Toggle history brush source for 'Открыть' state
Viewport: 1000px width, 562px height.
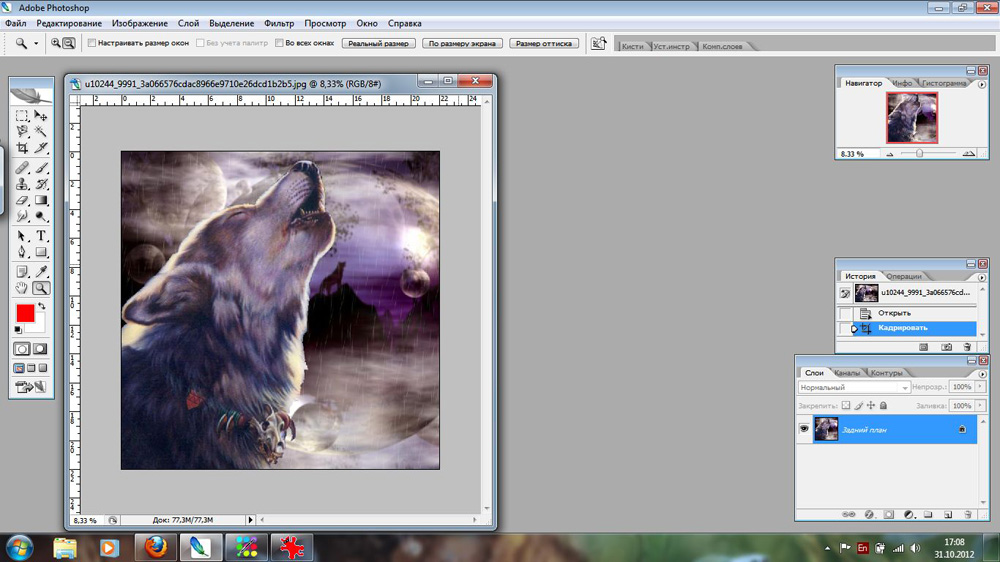pyautogui.click(x=846, y=313)
